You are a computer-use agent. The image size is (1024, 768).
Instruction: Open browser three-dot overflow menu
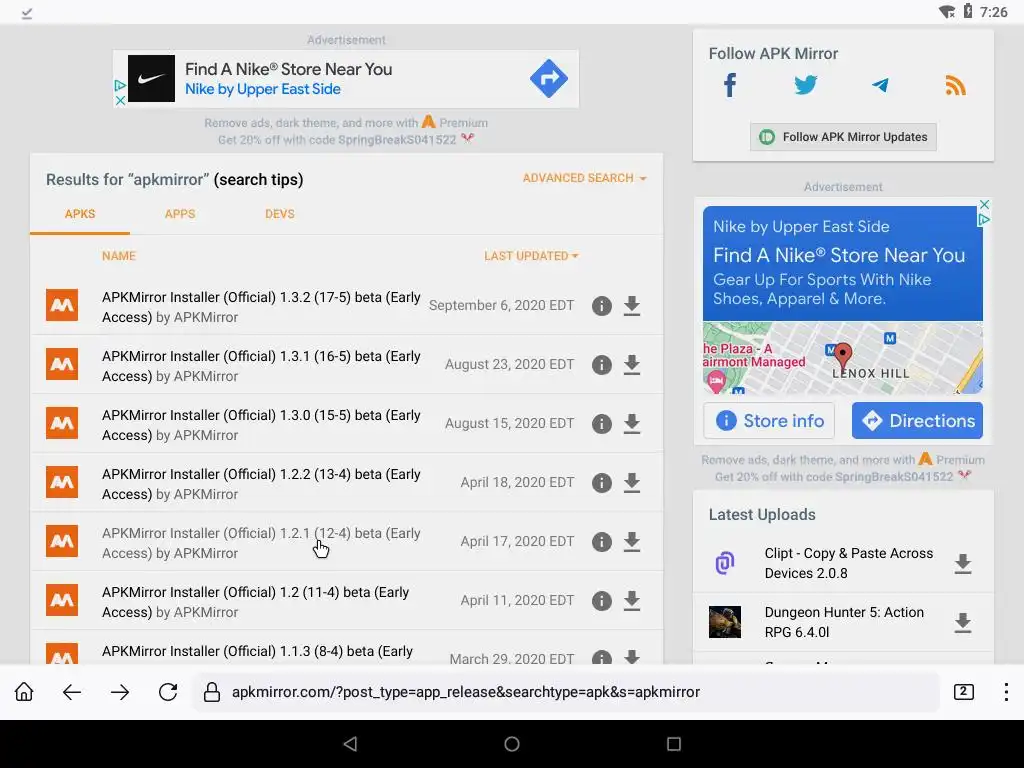[1006, 692]
